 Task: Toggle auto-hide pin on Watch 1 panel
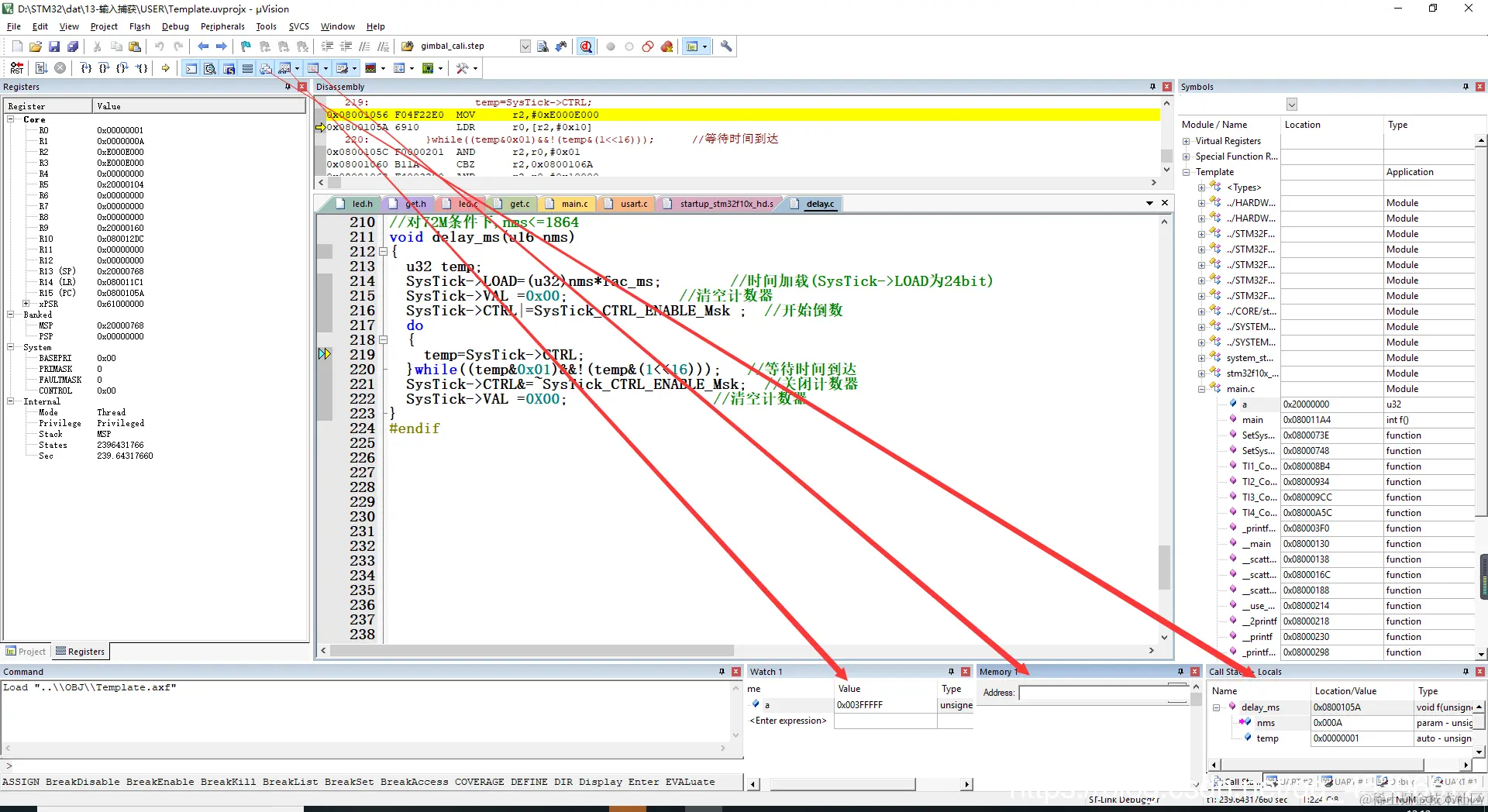point(951,672)
